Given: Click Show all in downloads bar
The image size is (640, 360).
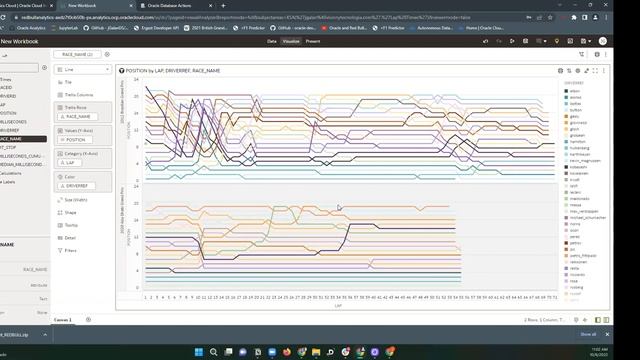Looking at the screenshot, I should coord(588,334).
